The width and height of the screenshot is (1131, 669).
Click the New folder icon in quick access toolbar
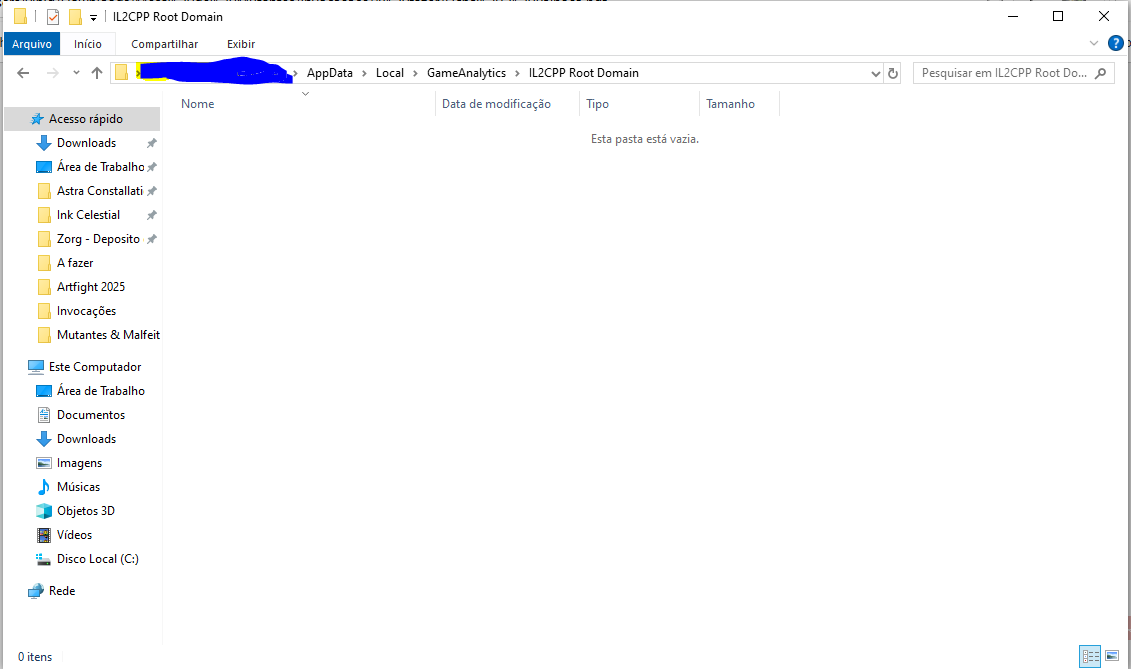(75, 17)
